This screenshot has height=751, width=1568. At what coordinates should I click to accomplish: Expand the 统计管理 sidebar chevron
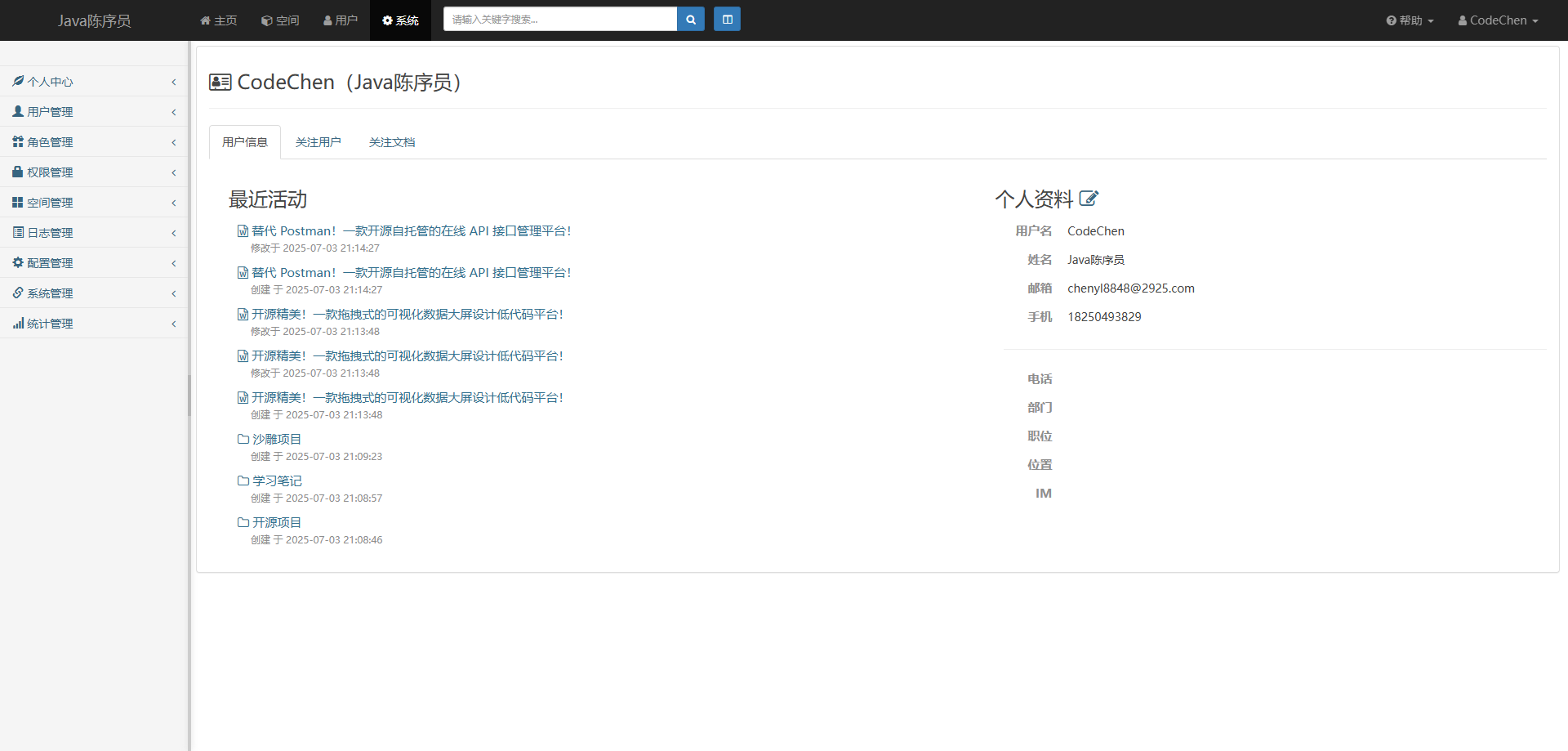pyautogui.click(x=174, y=324)
